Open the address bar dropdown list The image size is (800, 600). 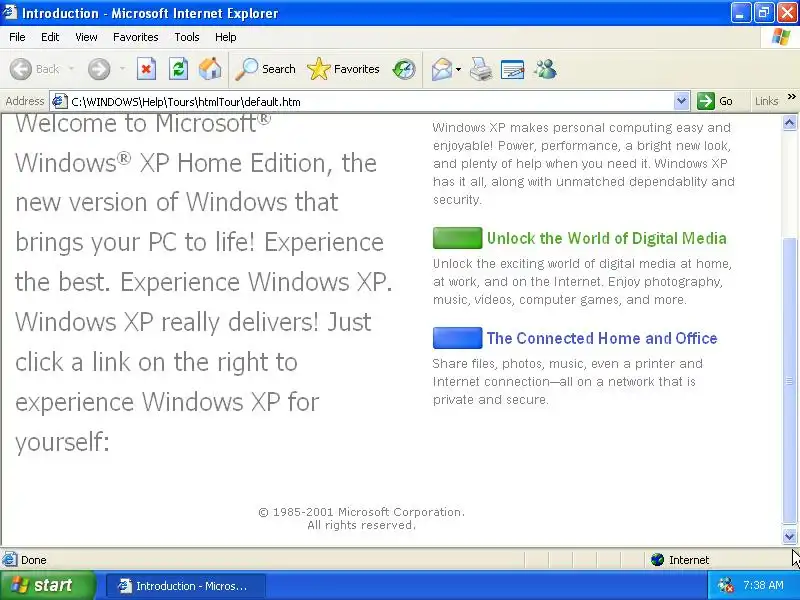681,101
